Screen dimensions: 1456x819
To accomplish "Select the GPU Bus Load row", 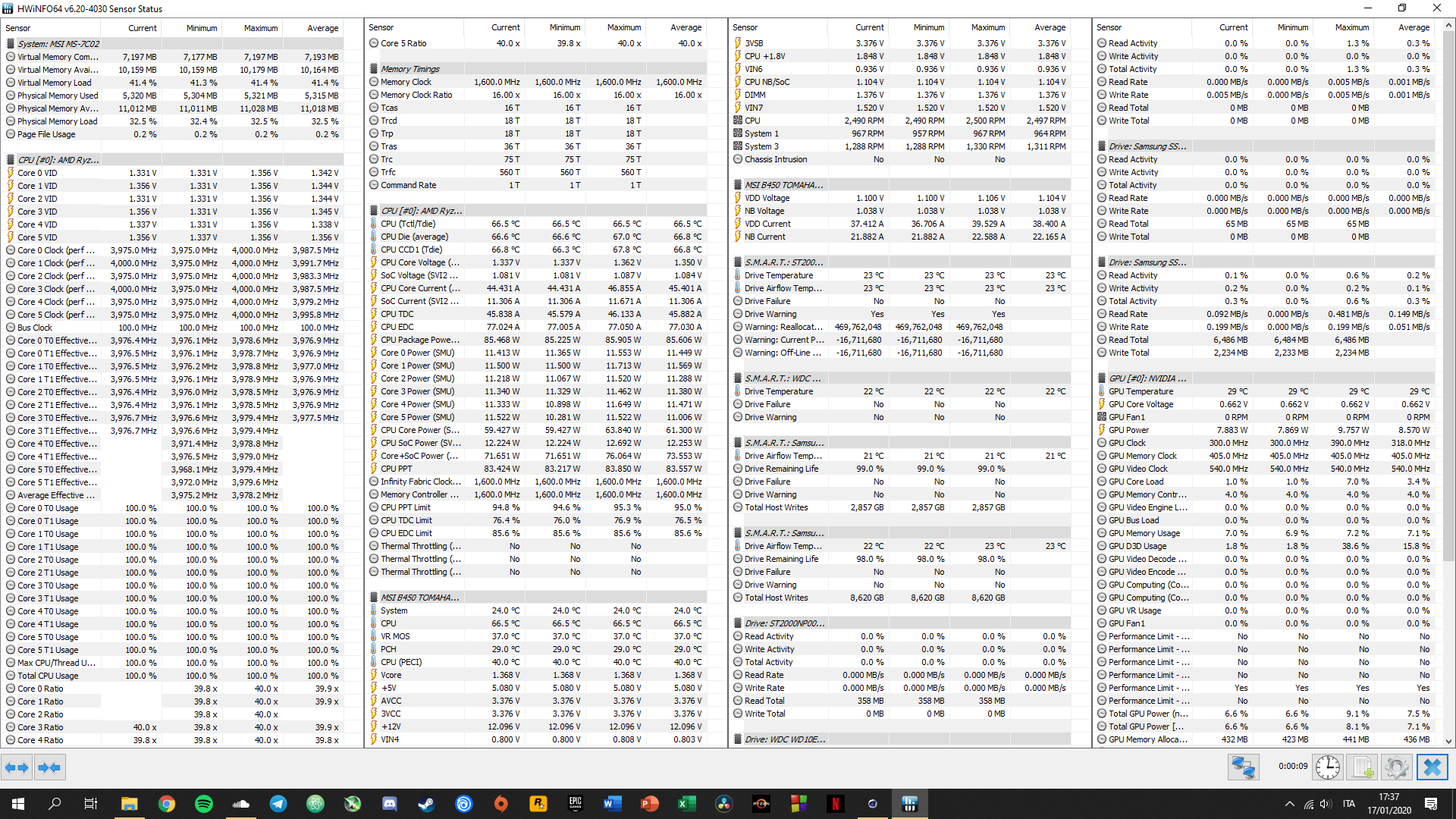I will pos(1266,520).
